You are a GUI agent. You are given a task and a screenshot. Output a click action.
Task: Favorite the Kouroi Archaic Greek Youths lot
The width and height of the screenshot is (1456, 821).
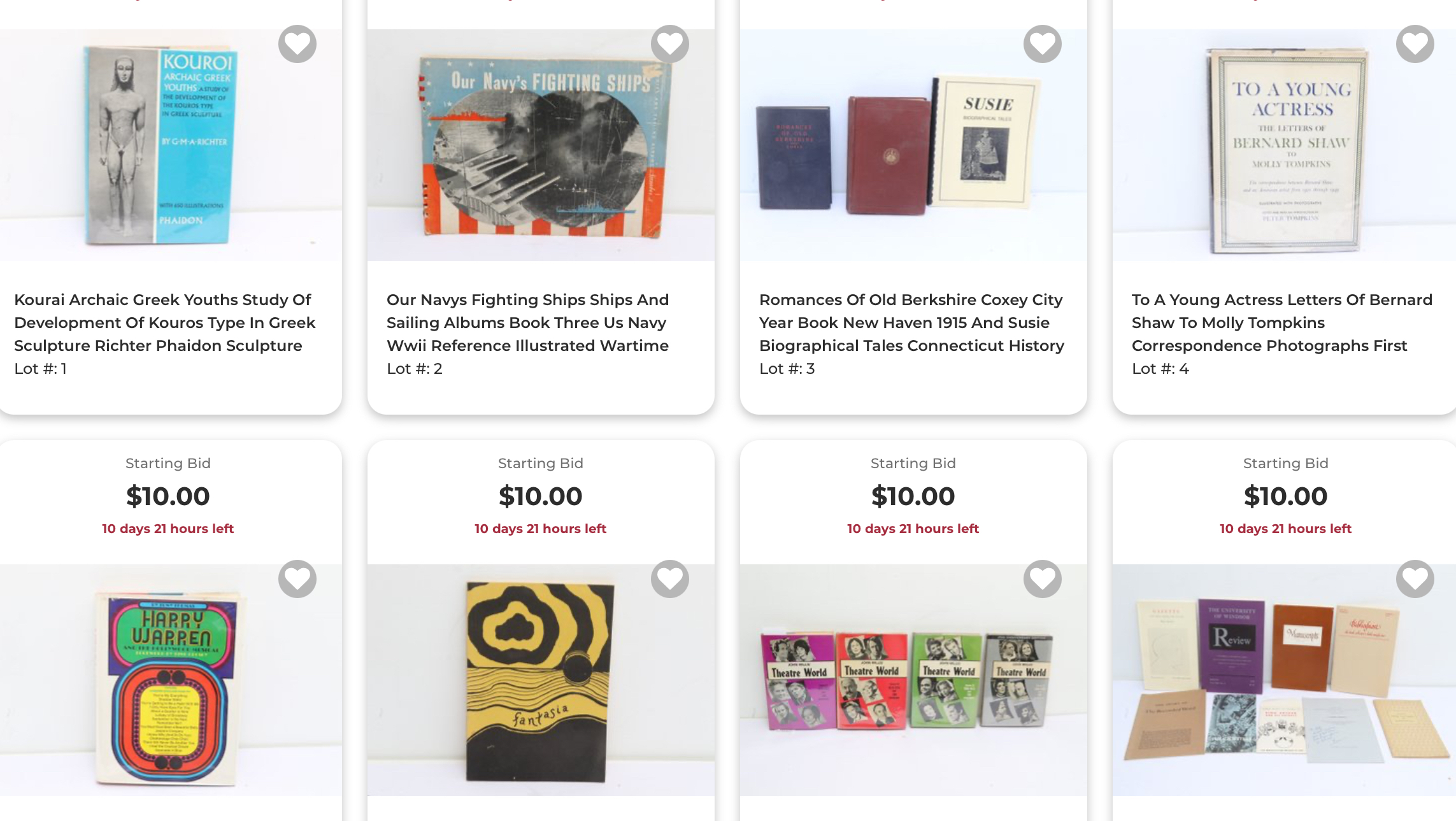pos(297,44)
